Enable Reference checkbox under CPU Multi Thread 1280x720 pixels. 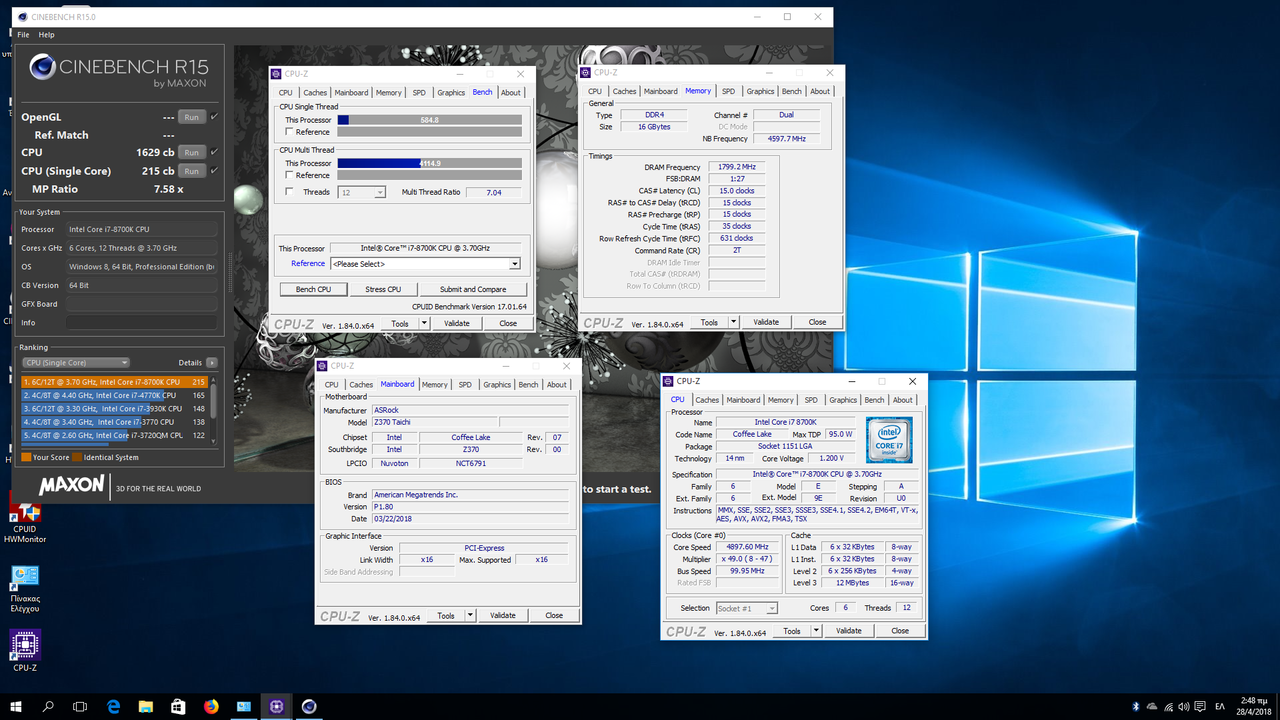pos(290,175)
